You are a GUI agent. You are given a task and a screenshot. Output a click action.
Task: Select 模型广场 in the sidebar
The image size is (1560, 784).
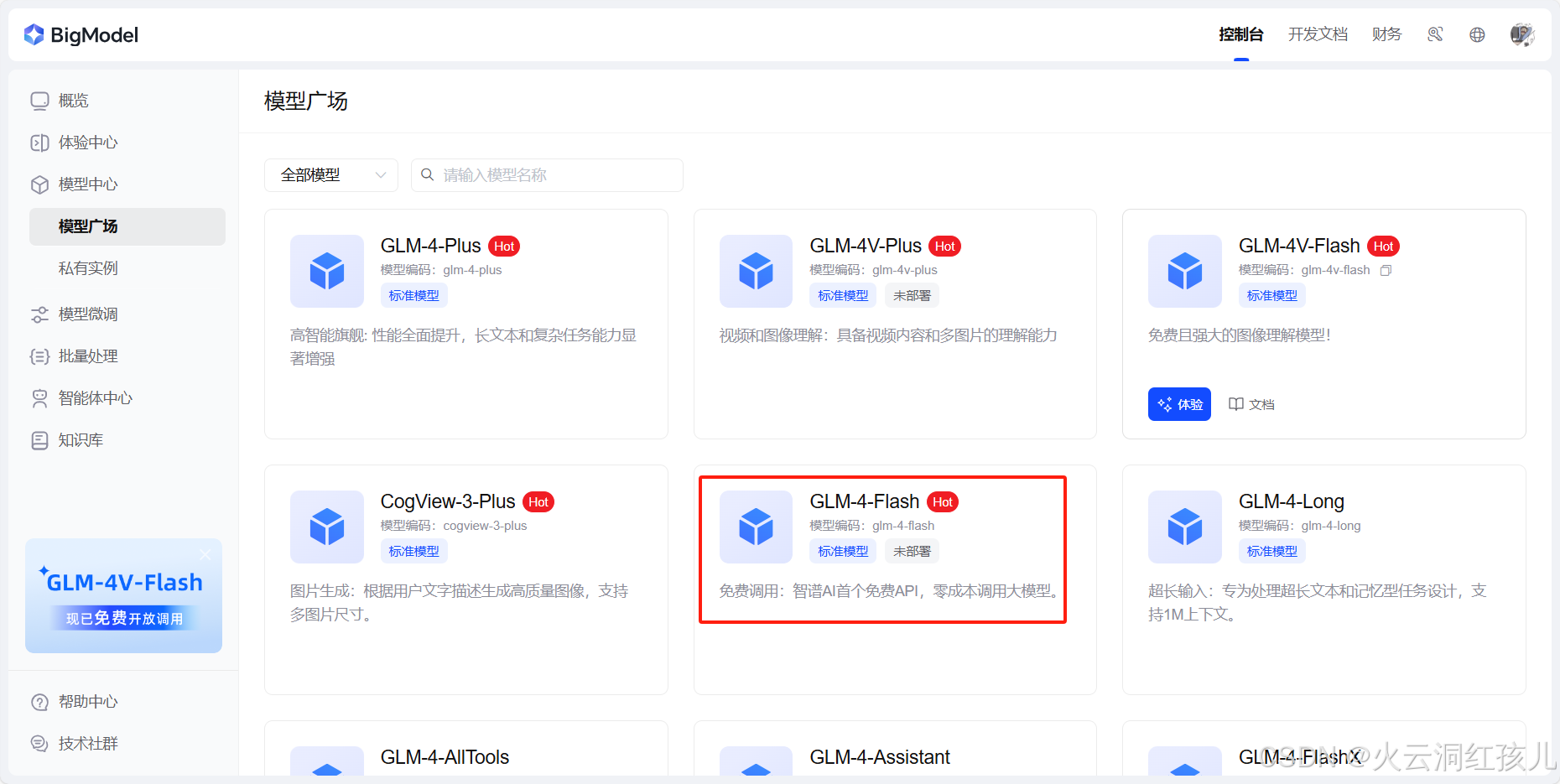pyautogui.click(x=127, y=226)
